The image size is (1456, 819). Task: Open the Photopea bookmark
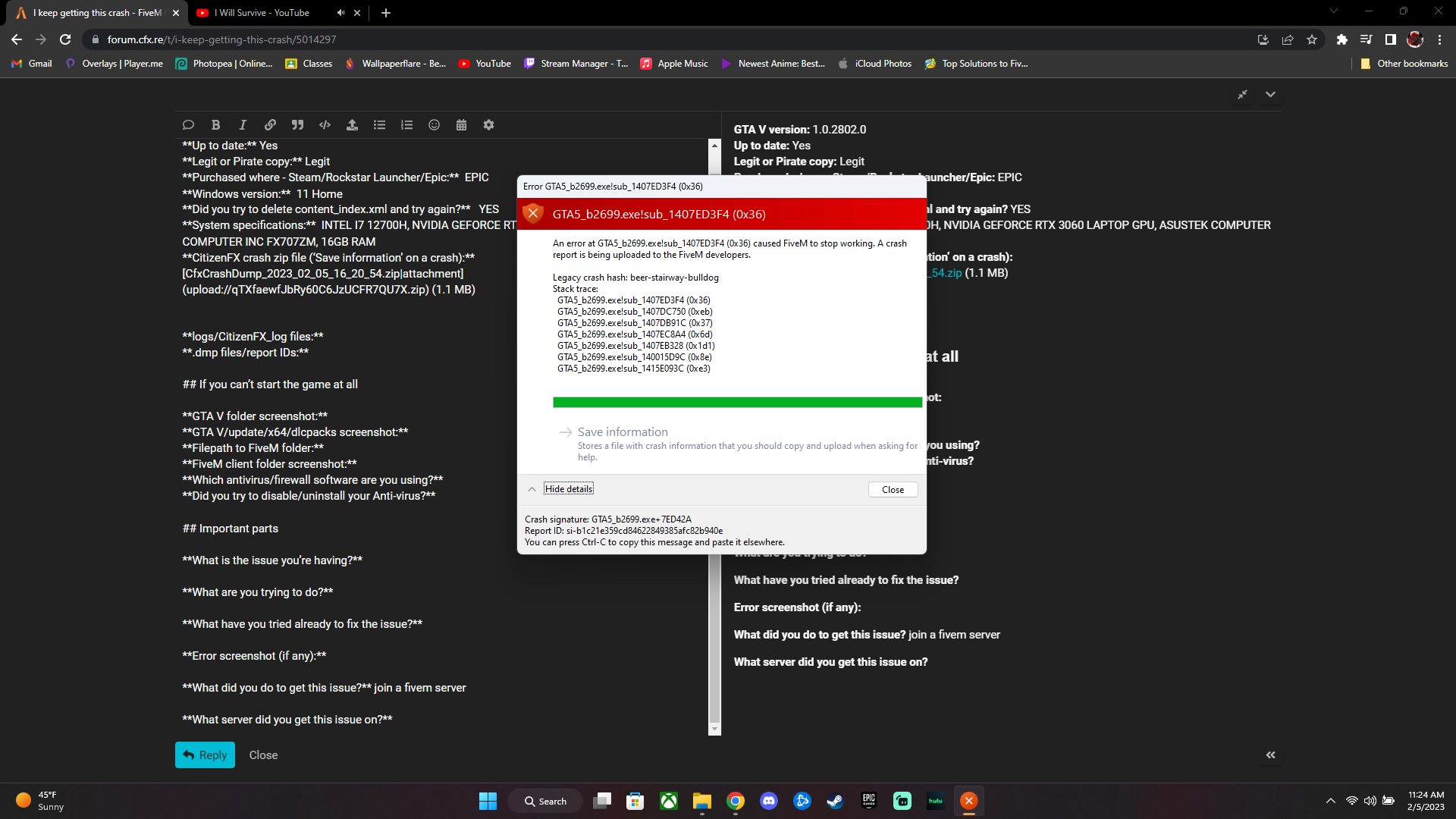click(x=224, y=64)
